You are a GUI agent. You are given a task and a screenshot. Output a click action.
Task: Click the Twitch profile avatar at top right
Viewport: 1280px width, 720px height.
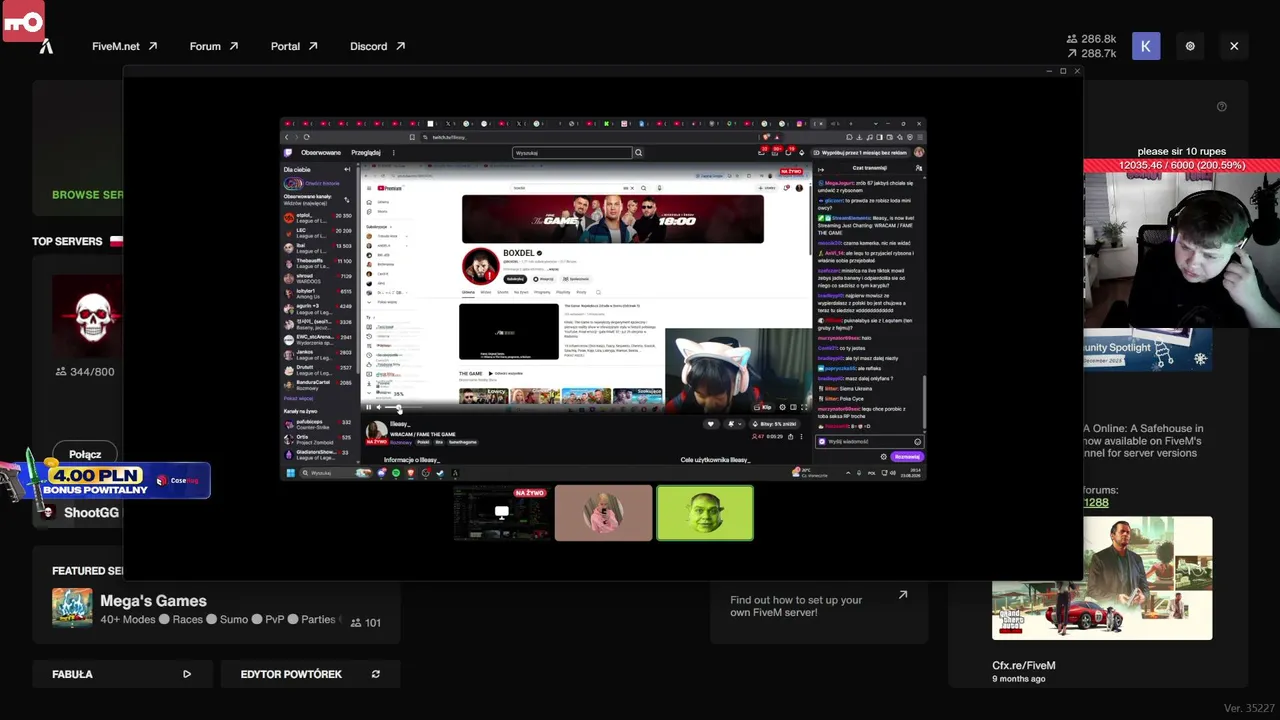919,153
